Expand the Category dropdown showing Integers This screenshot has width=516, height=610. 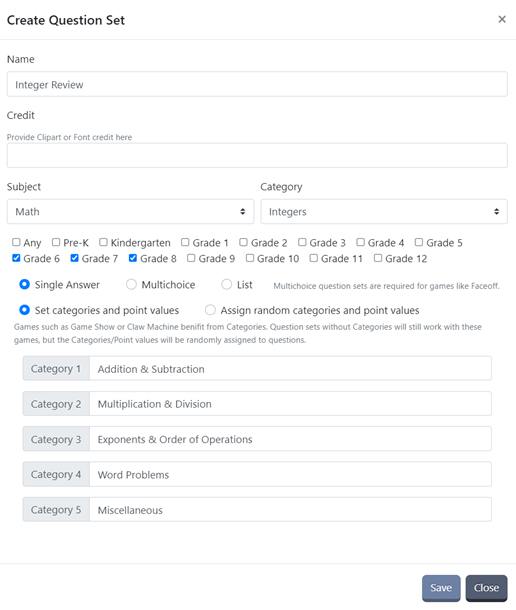(384, 212)
